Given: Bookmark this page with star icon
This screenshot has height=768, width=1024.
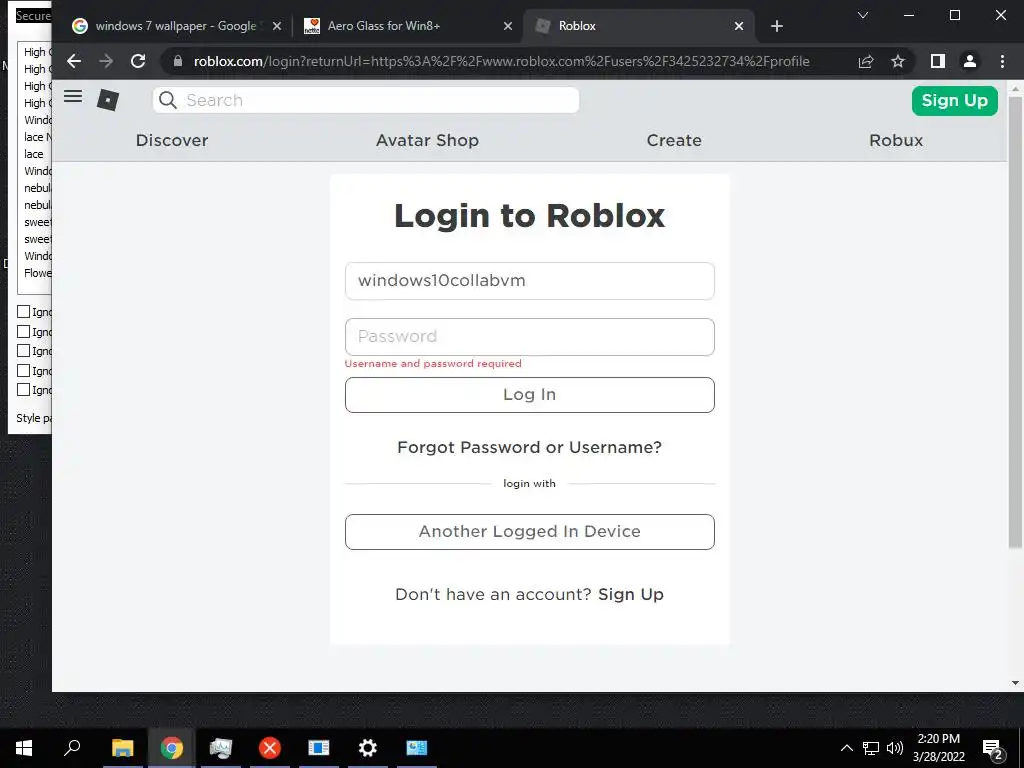Looking at the screenshot, I should point(898,61).
